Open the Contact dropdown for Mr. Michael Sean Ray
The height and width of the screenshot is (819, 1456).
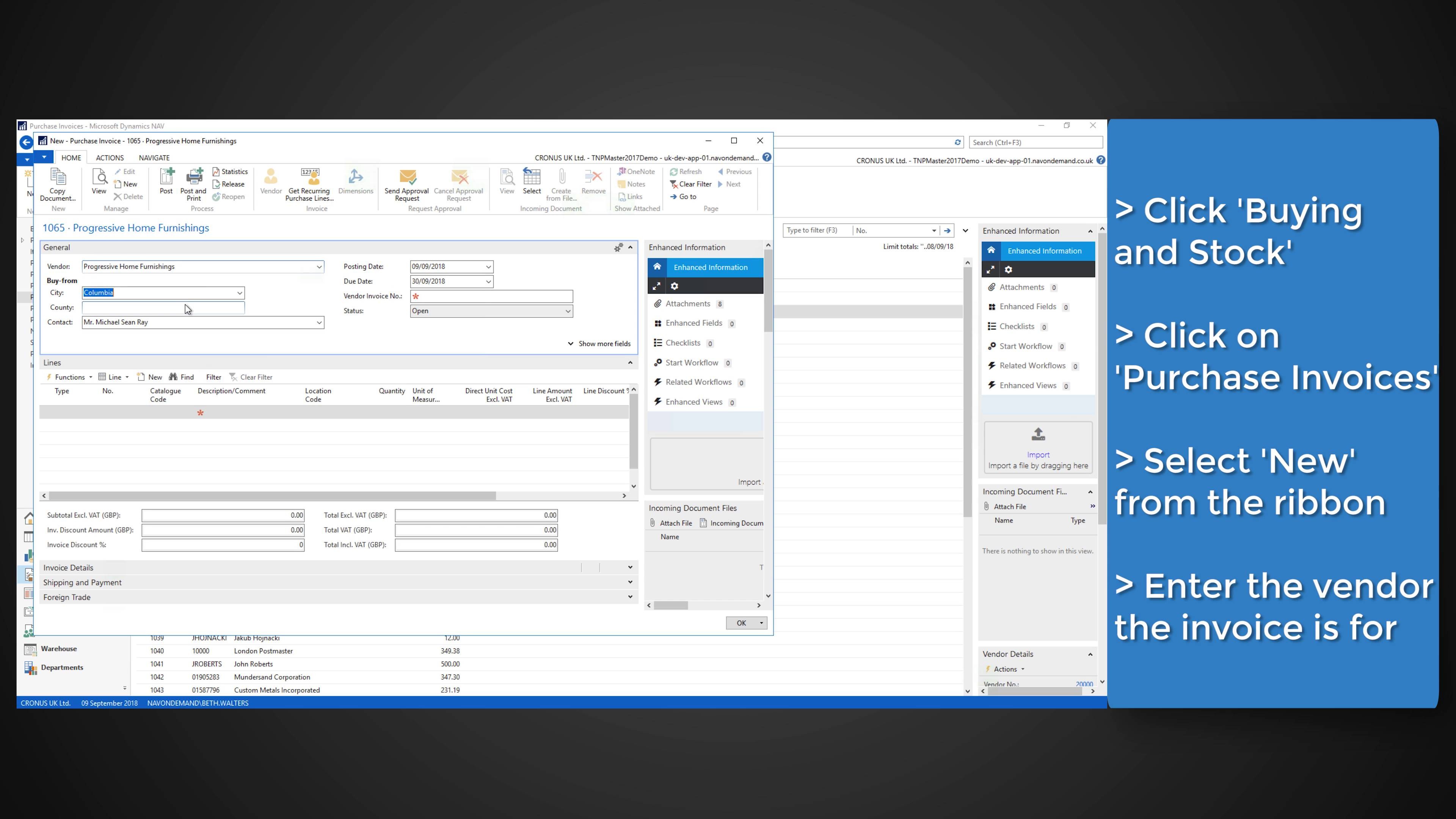tap(319, 322)
